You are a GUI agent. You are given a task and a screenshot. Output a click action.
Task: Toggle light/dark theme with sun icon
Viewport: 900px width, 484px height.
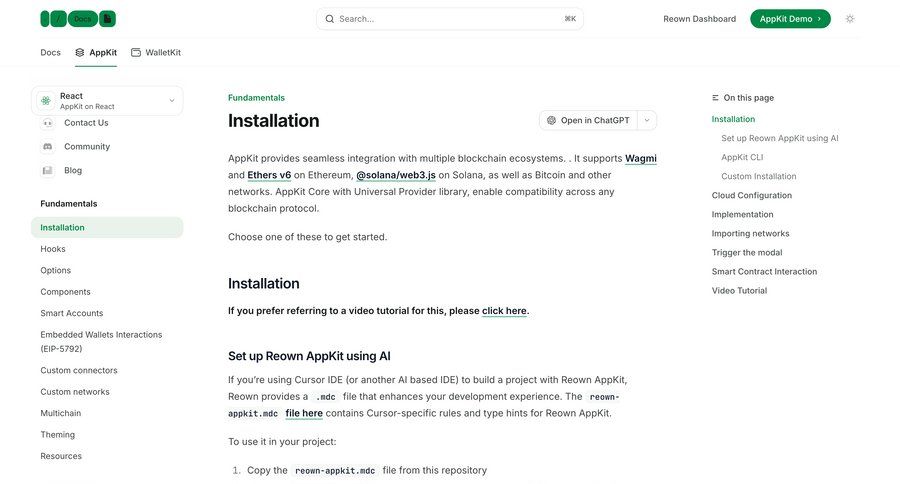click(850, 19)
